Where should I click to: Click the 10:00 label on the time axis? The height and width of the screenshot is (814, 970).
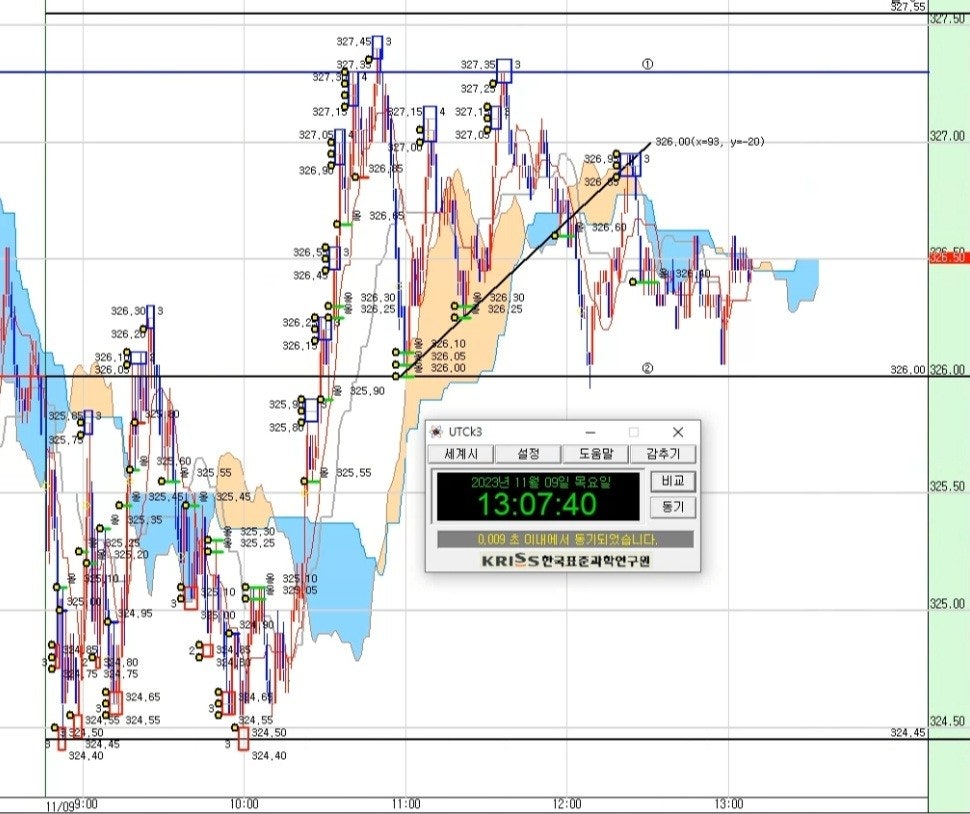pos(244,804)
